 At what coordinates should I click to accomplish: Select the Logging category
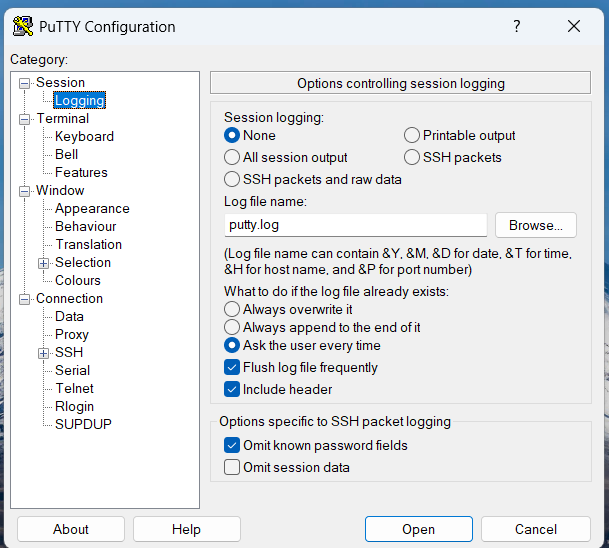coord(79,101)
